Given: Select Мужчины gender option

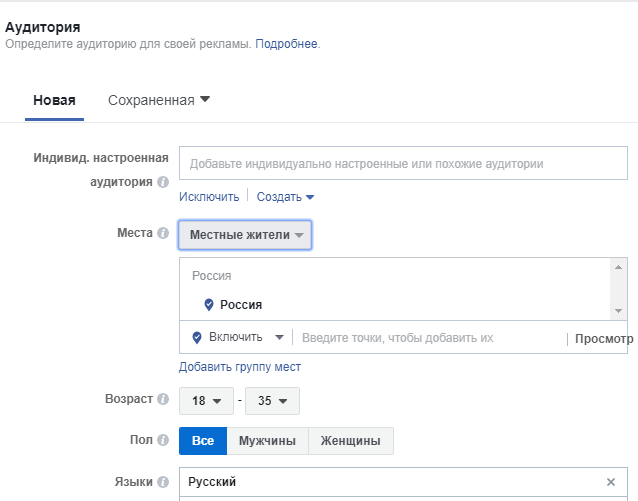Looking at the screenshot, I should (267, 441).
